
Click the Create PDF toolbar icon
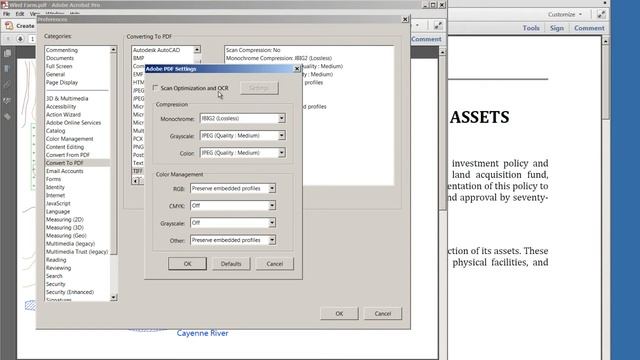pyautogui.click(x=9, y=26)
